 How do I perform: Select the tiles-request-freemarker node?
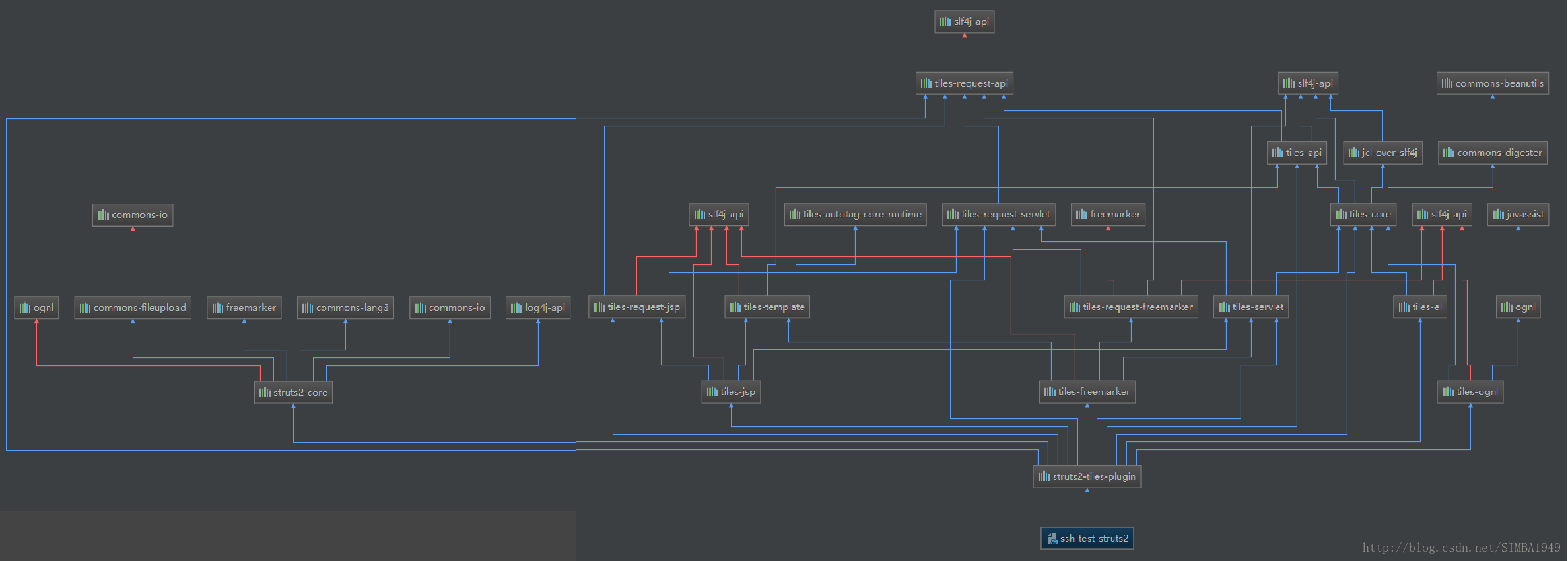click(x=1131, y=307)
